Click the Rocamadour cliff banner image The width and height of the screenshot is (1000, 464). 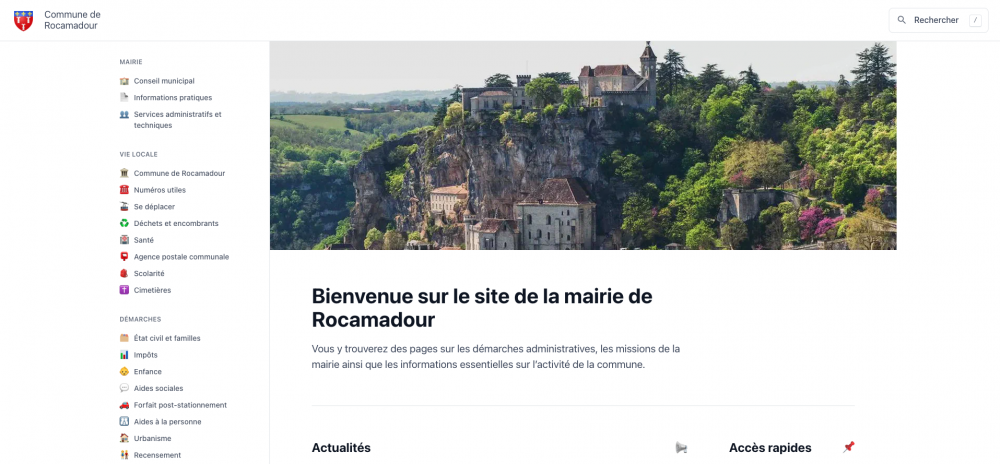point(583,145)
